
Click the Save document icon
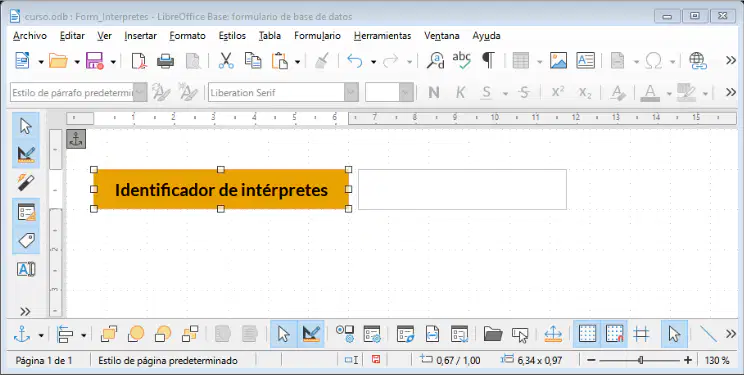94,61
